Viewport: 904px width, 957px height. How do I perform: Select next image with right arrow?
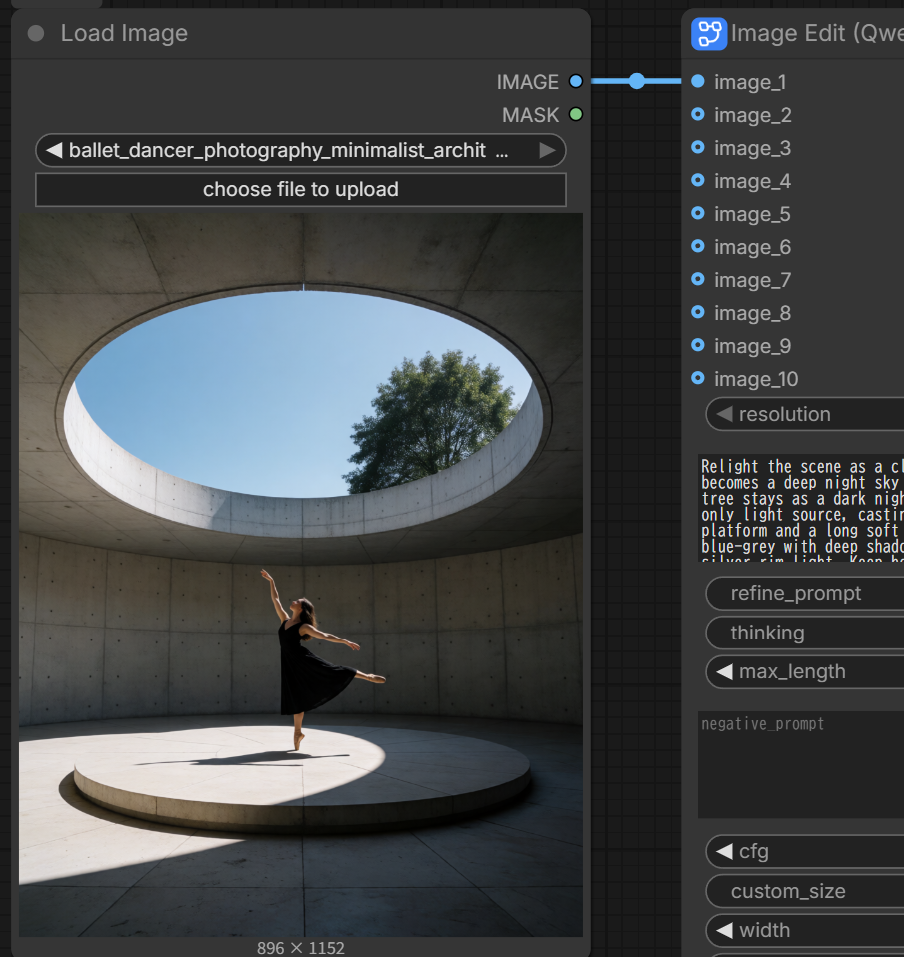click(548, 150)
